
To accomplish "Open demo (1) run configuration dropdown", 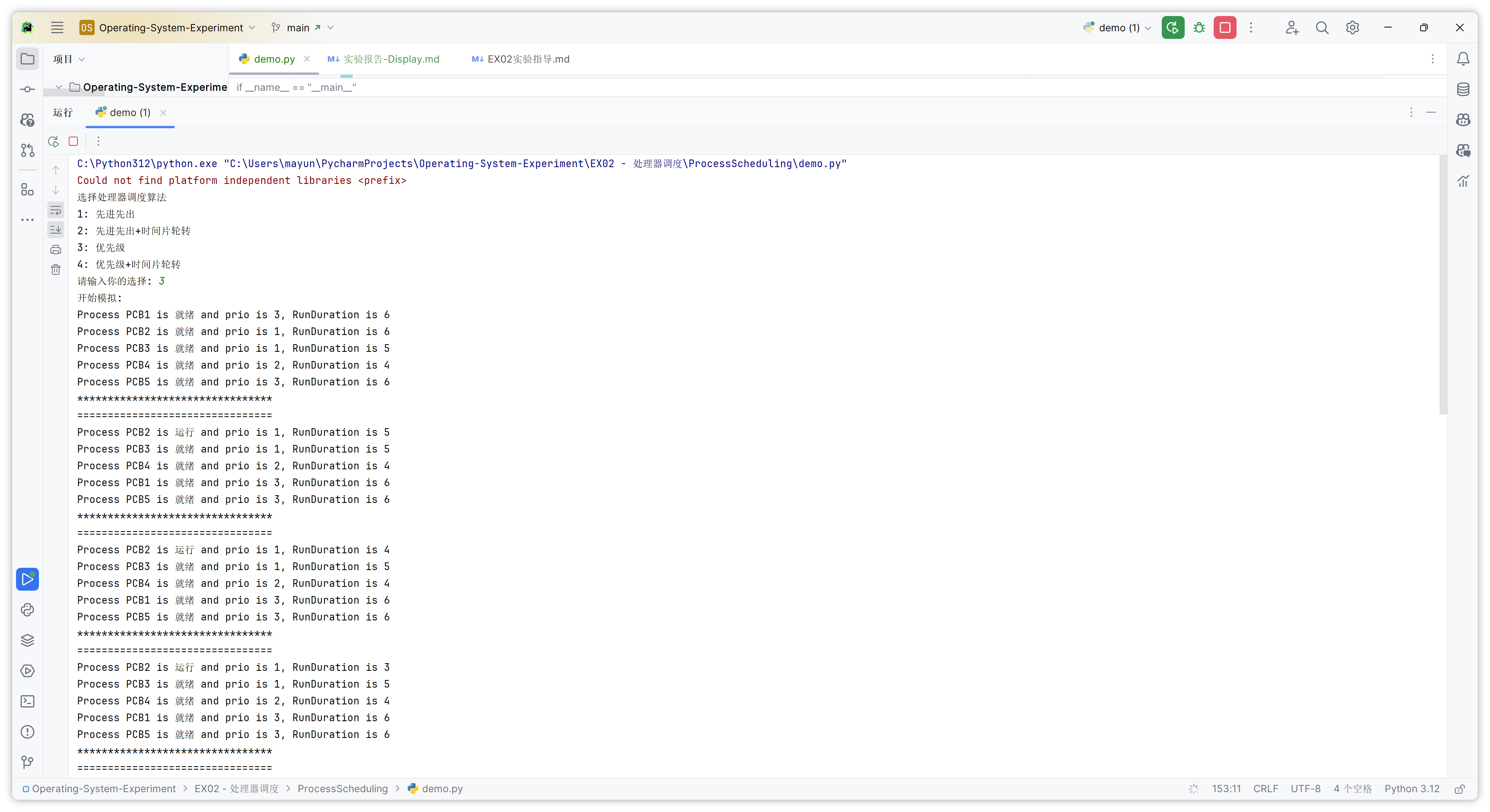I will pyautogui.click(x=1119, y=28).
